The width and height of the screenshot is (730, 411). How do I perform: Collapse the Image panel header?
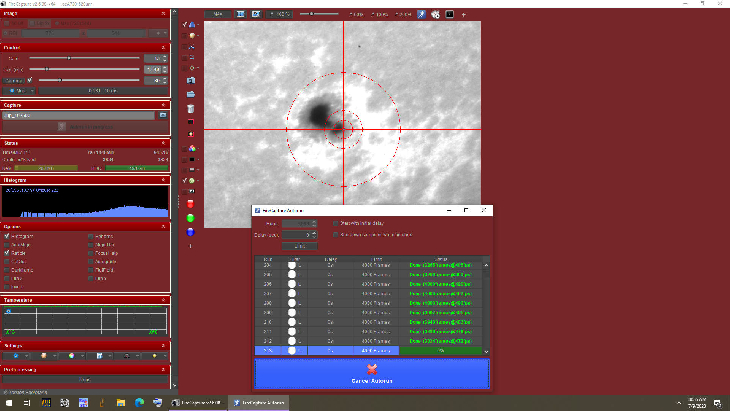point(163,14)
